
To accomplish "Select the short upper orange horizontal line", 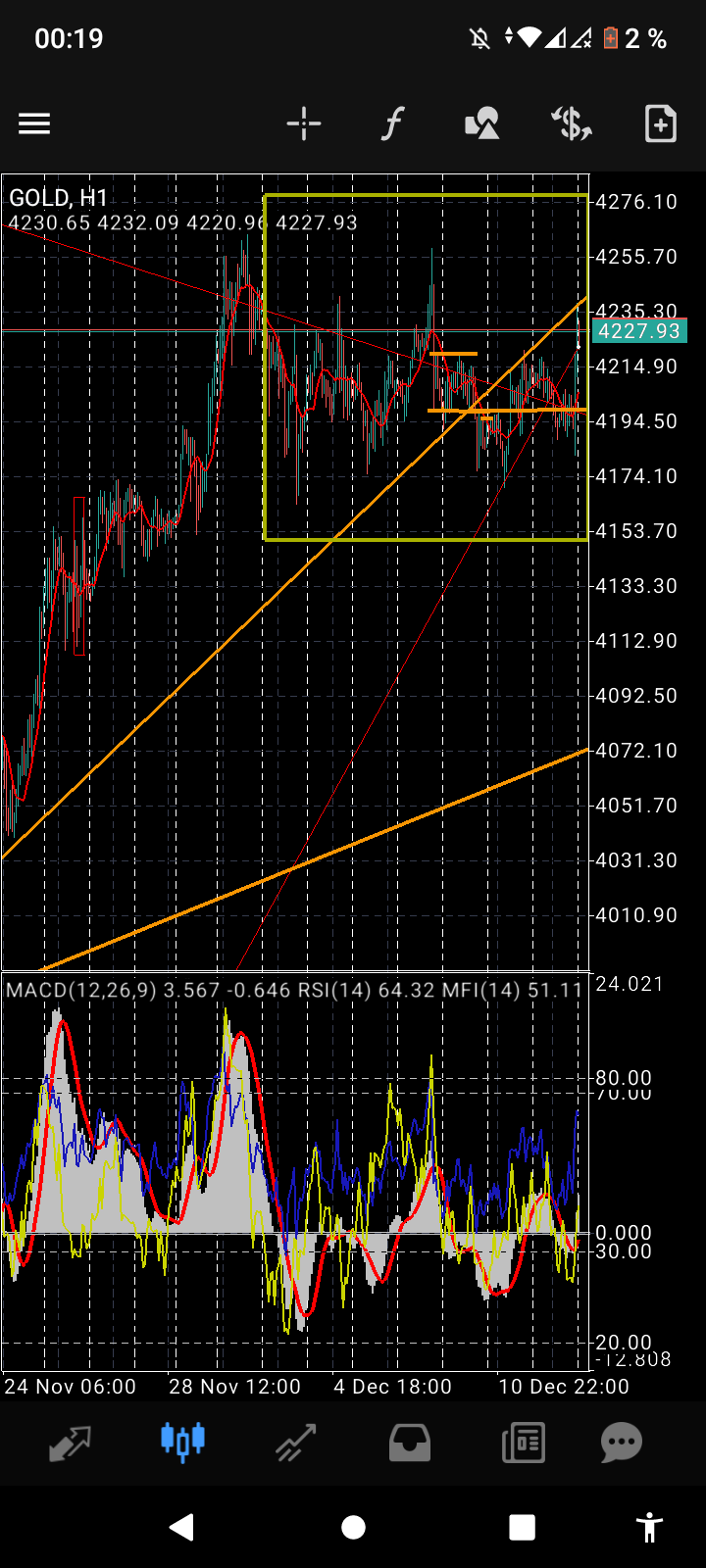I will pyautogui.click(x=453, y=353).
